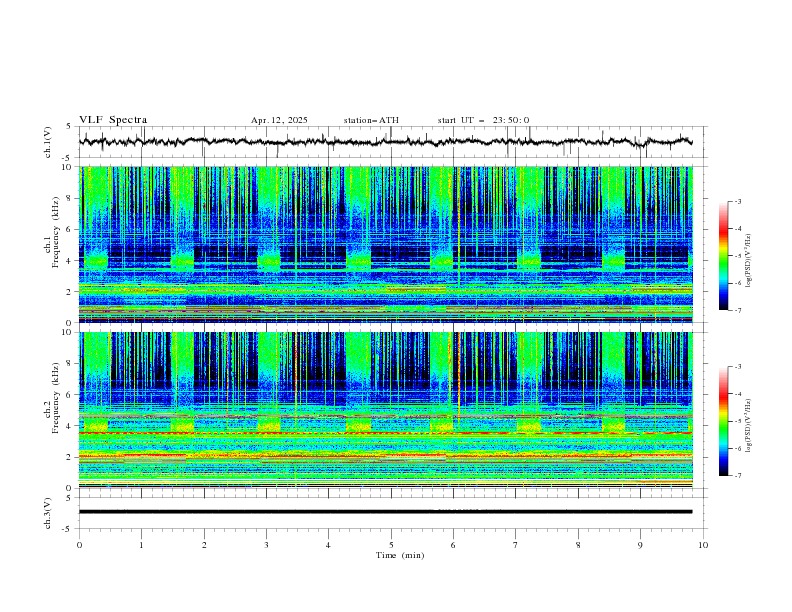792x612 pixels.
Task: Click the ch.1 voltage waveform trace
Action: point(385,142)
